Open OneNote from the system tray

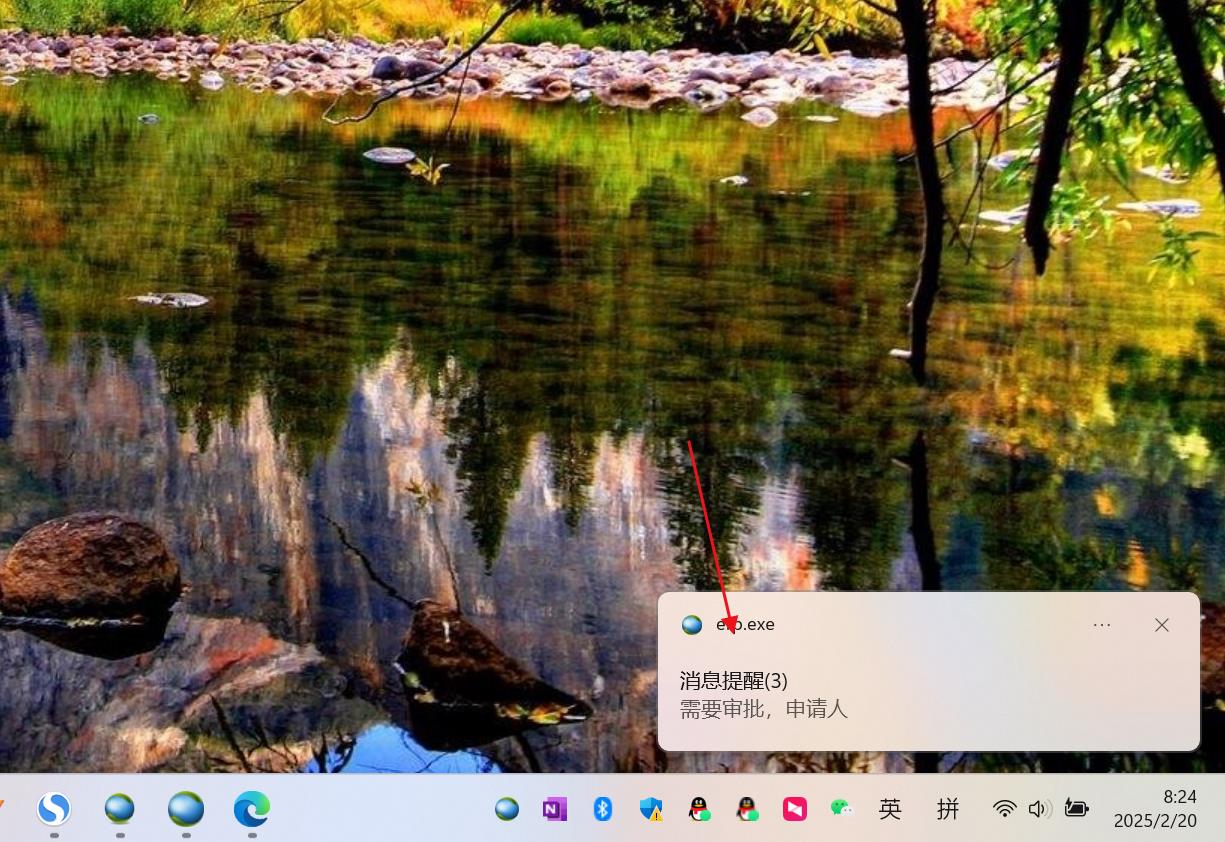(x=555, y=809)
